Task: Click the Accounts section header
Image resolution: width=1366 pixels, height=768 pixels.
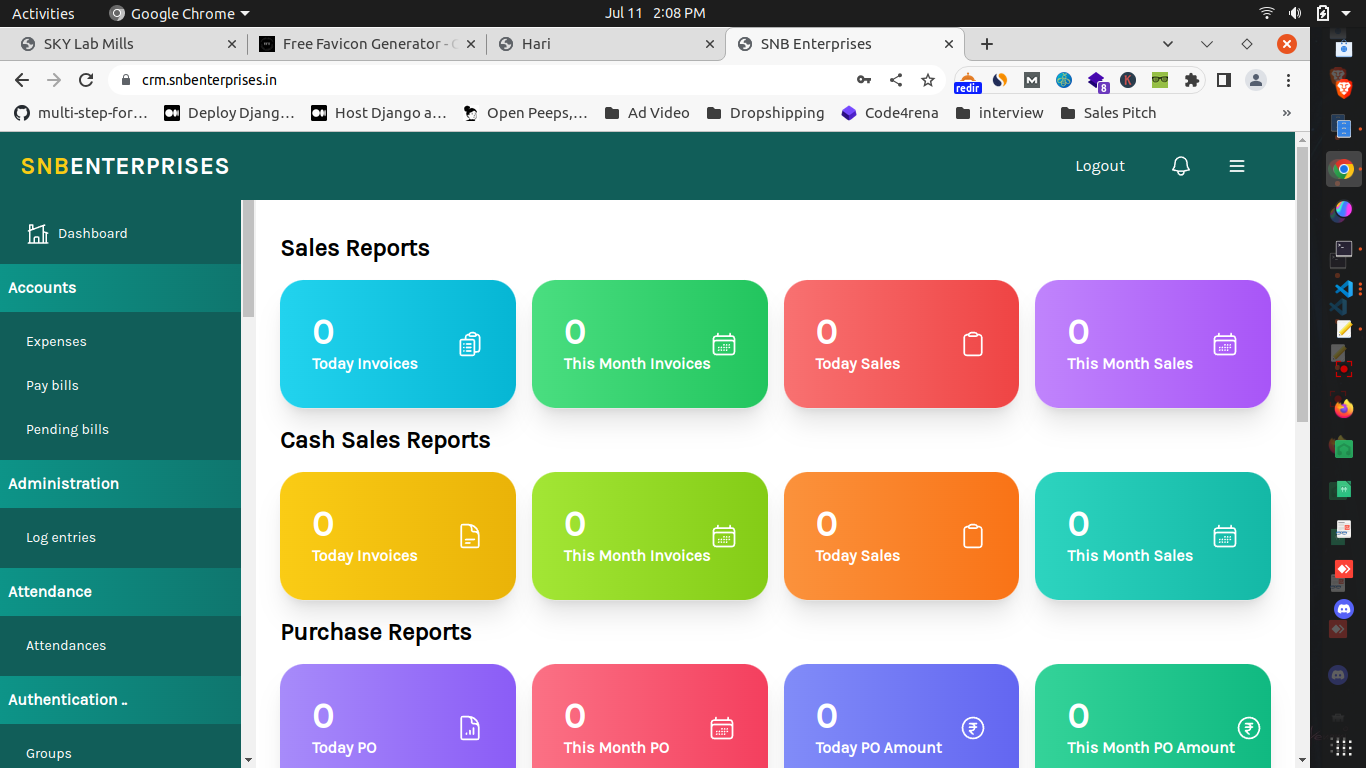Action: [x=120, y=287]
